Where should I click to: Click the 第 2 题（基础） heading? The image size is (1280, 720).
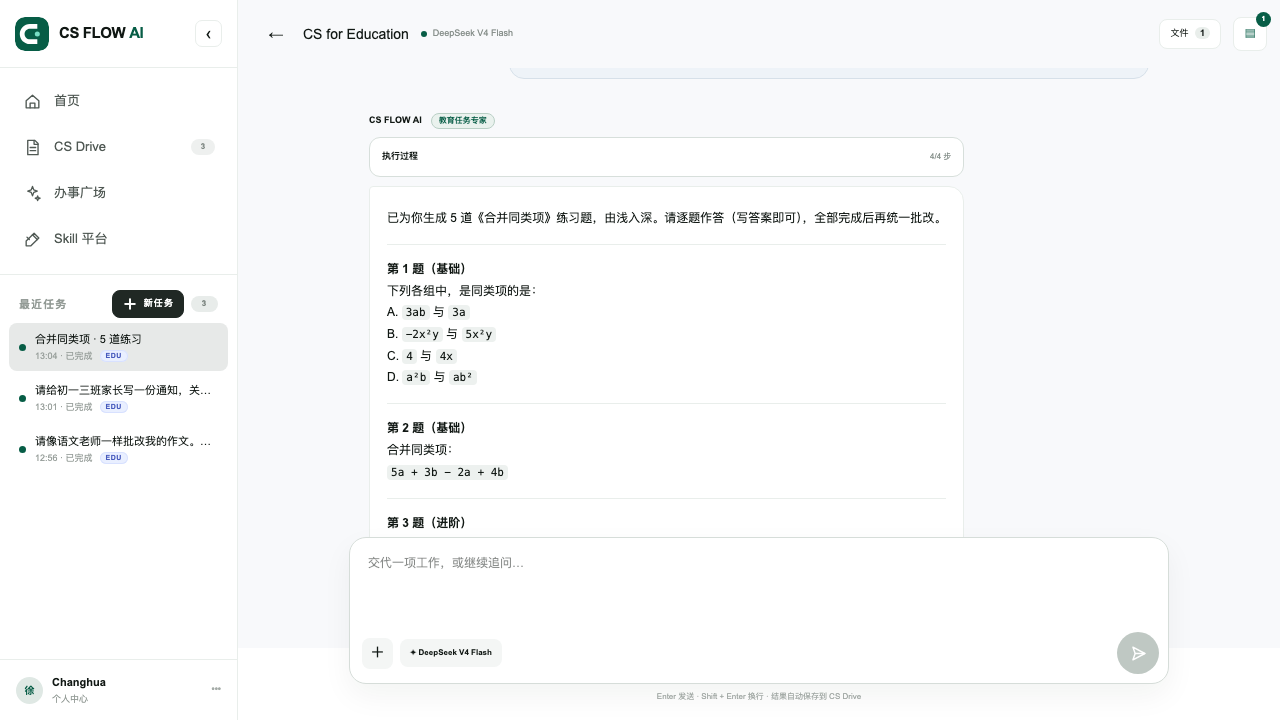point(427,428)
